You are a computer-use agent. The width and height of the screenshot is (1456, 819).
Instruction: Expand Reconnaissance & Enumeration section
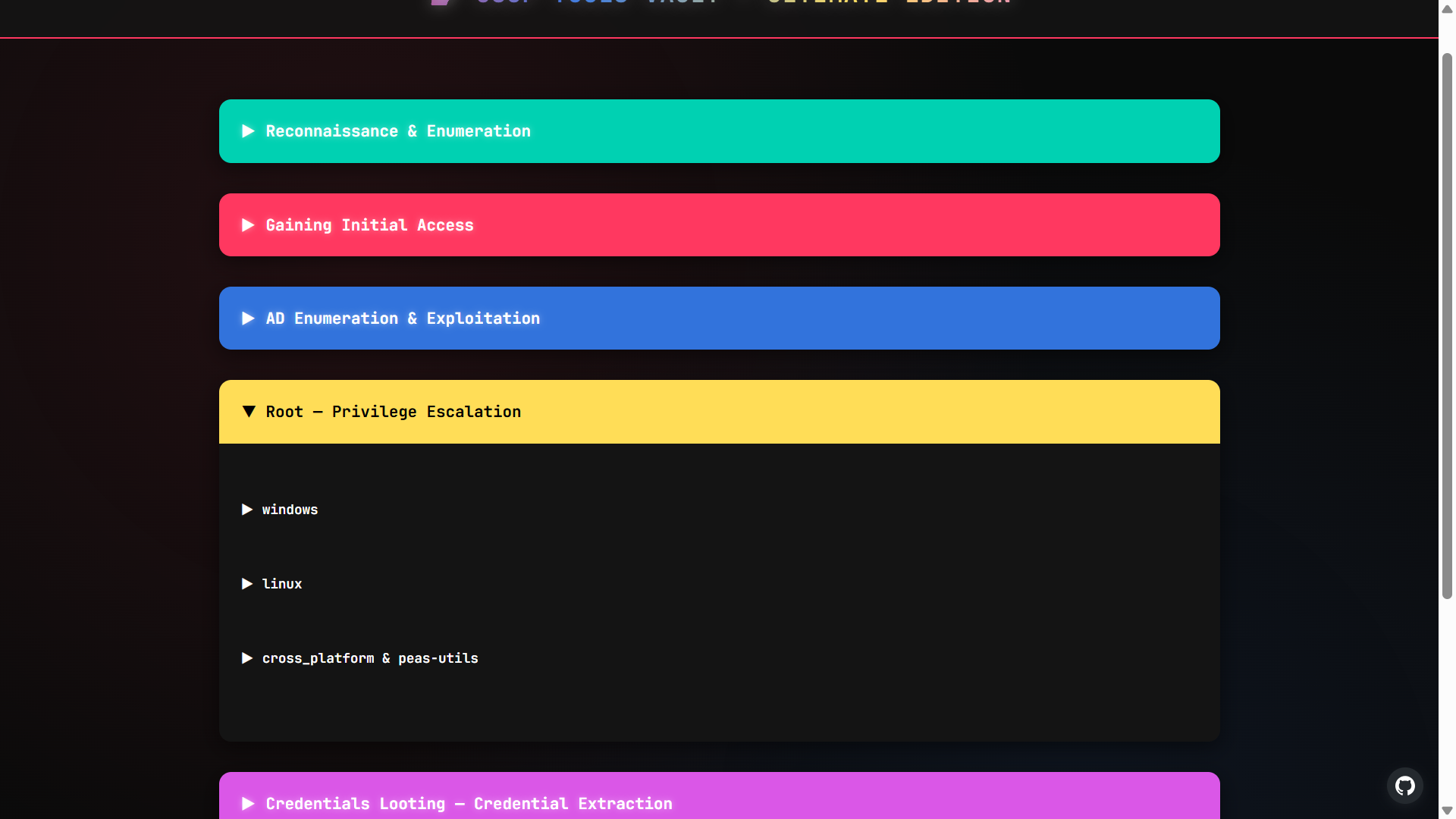[398, 131]
